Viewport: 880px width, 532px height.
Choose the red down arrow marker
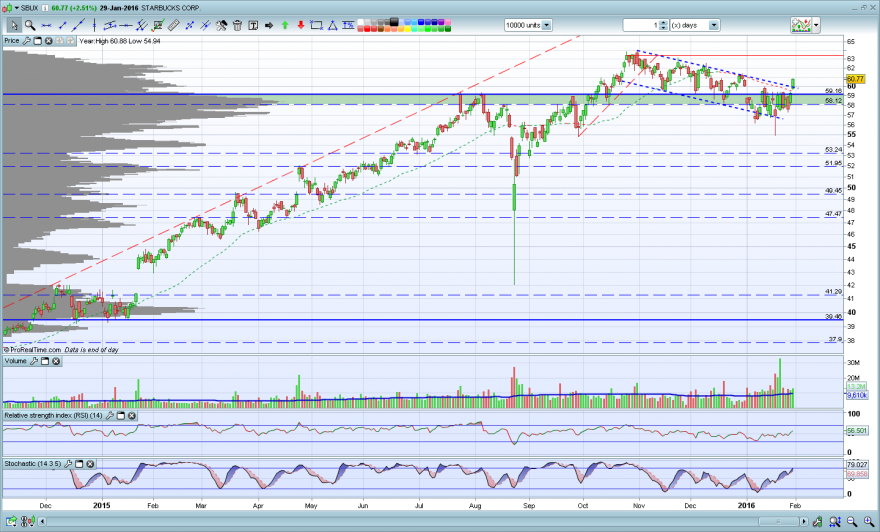pyautogui.click(x=301, y=25)
